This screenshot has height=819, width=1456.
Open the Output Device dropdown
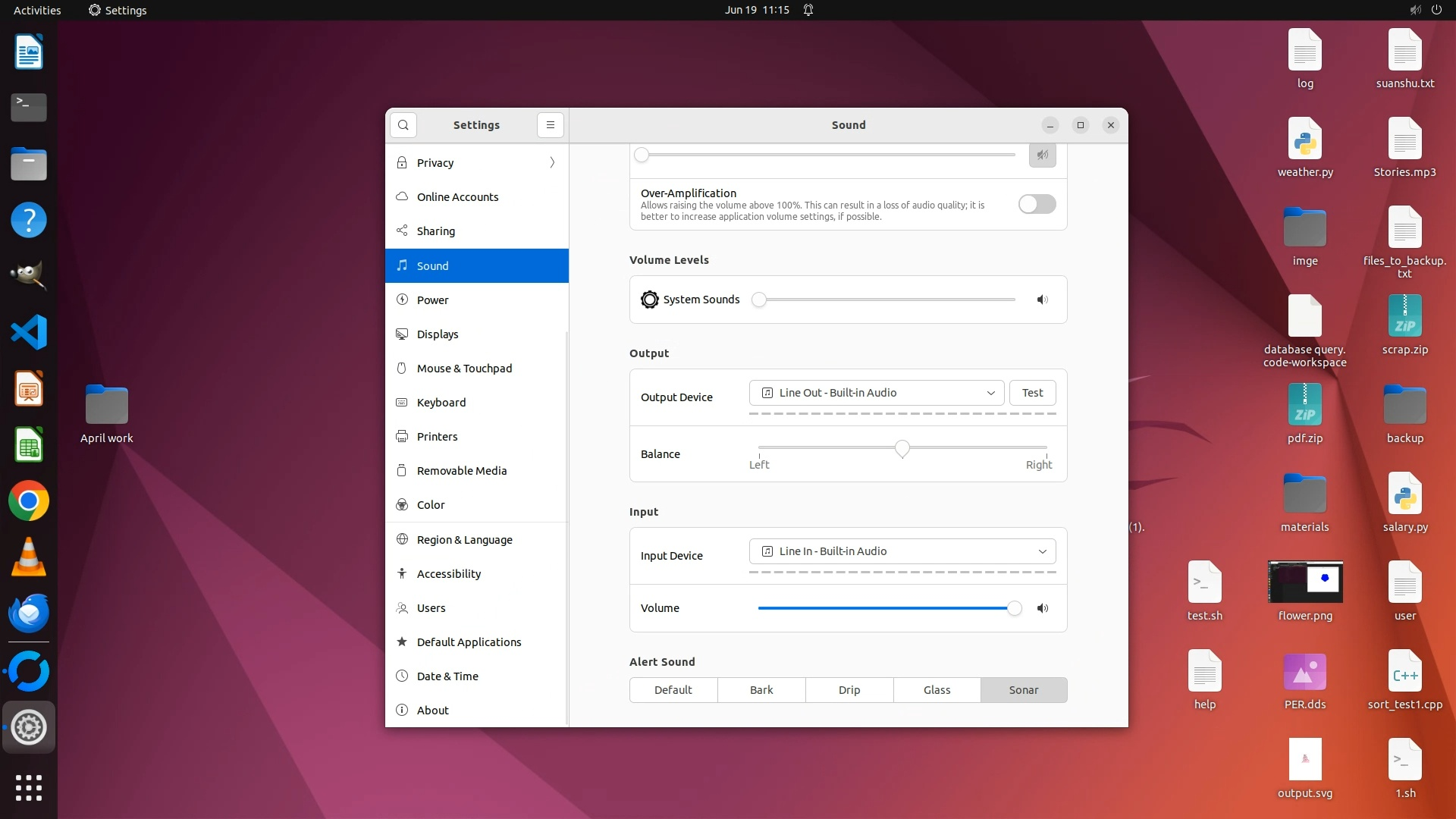tap(877, 393)
